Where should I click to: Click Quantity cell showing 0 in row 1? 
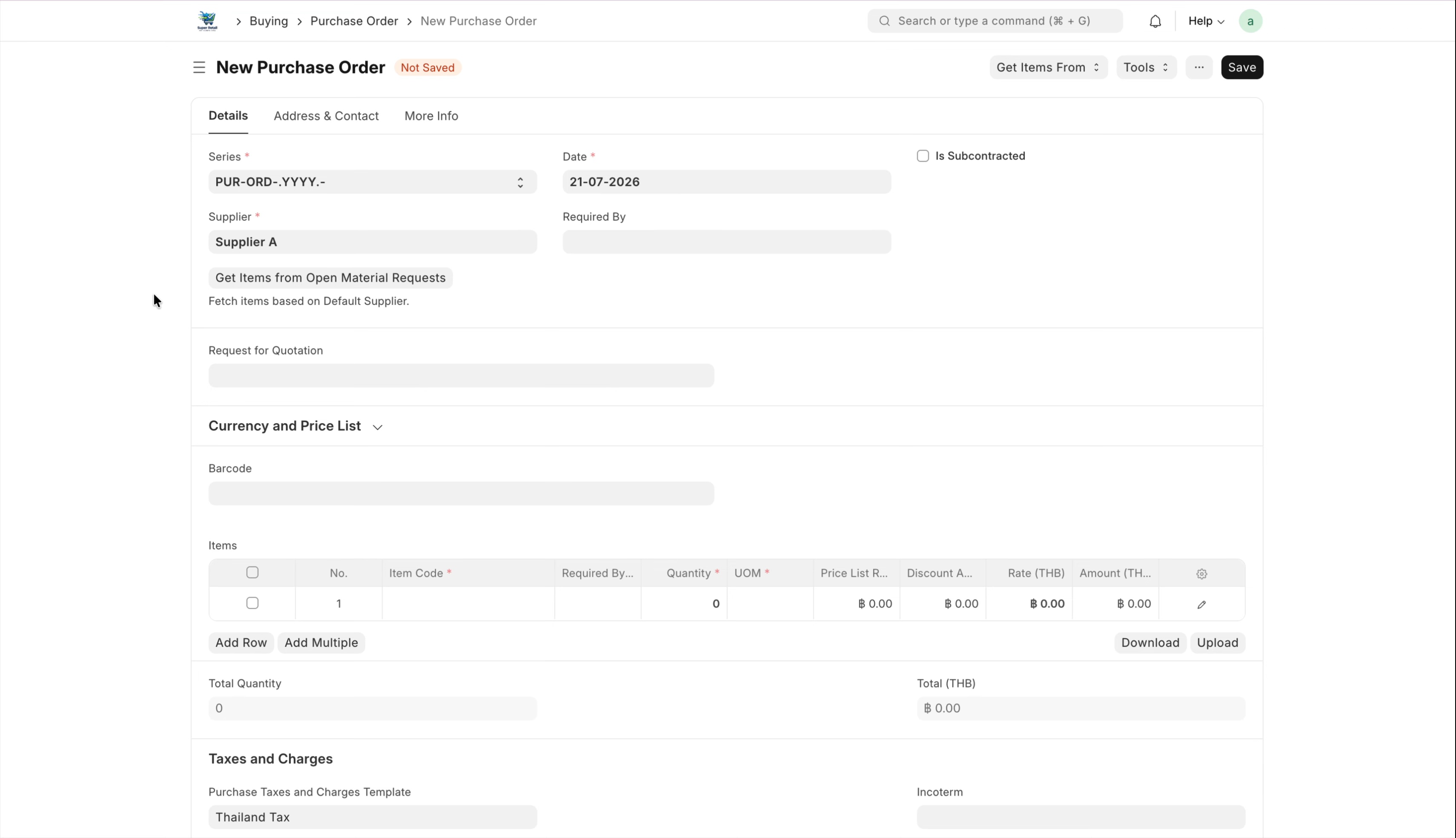683,604
